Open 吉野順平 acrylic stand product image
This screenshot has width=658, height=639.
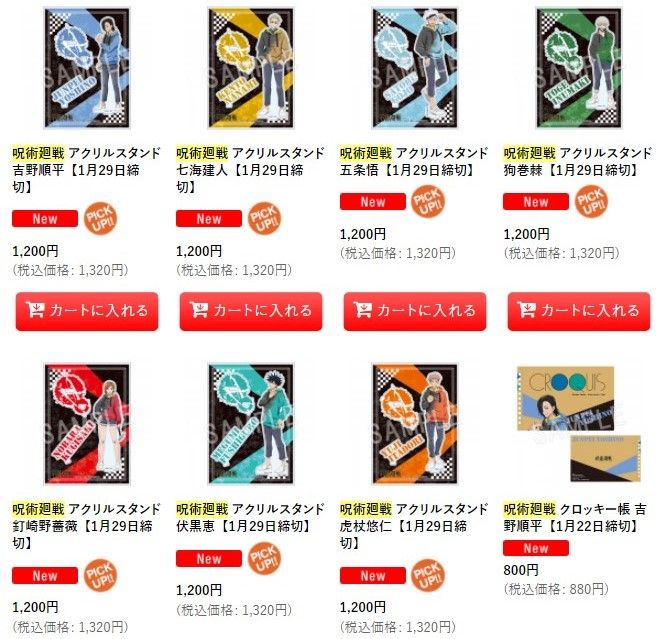(x=87, y=68)
